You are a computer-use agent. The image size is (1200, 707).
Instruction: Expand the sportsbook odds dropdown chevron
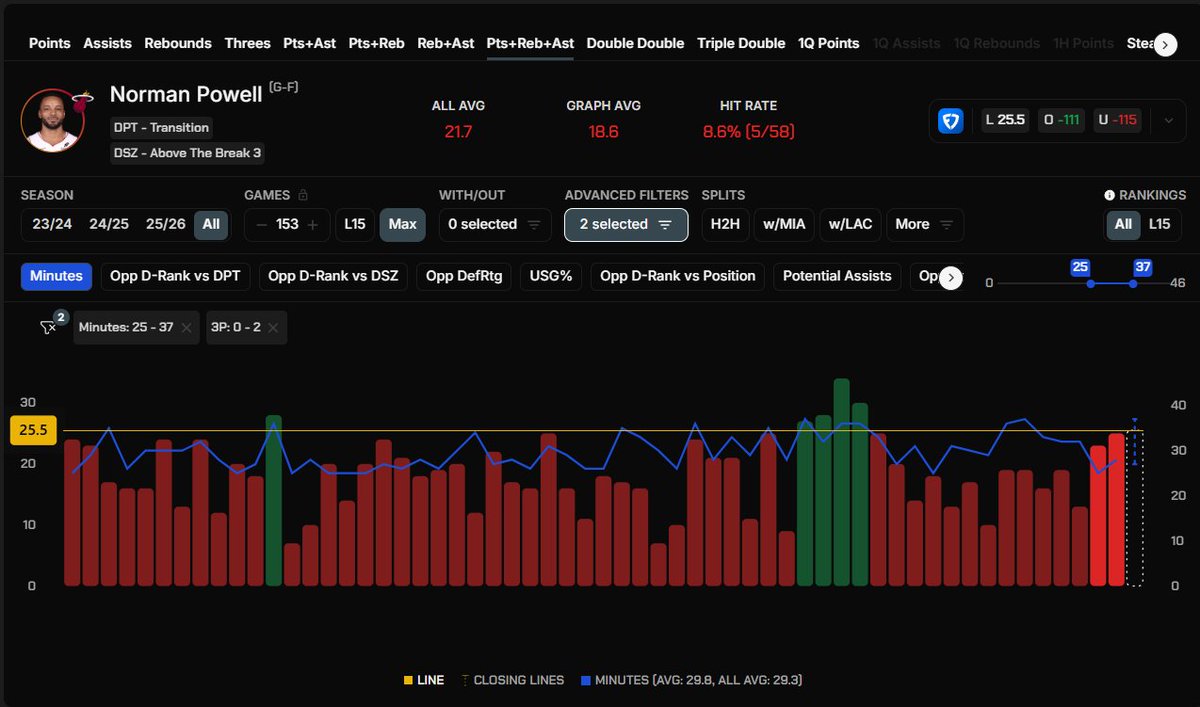1169,121
